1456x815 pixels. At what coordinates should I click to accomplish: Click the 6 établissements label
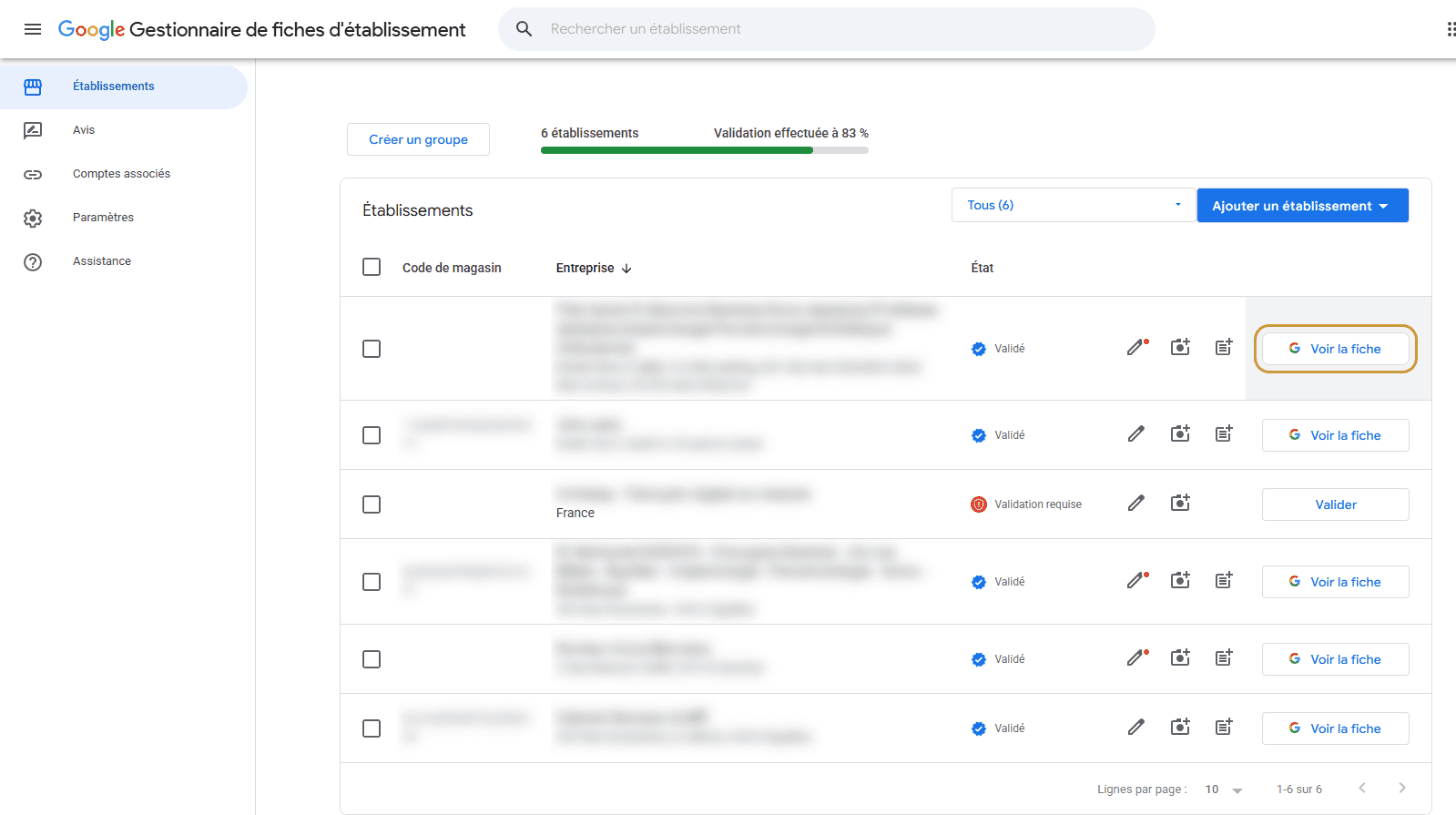[x=590, y=133]
